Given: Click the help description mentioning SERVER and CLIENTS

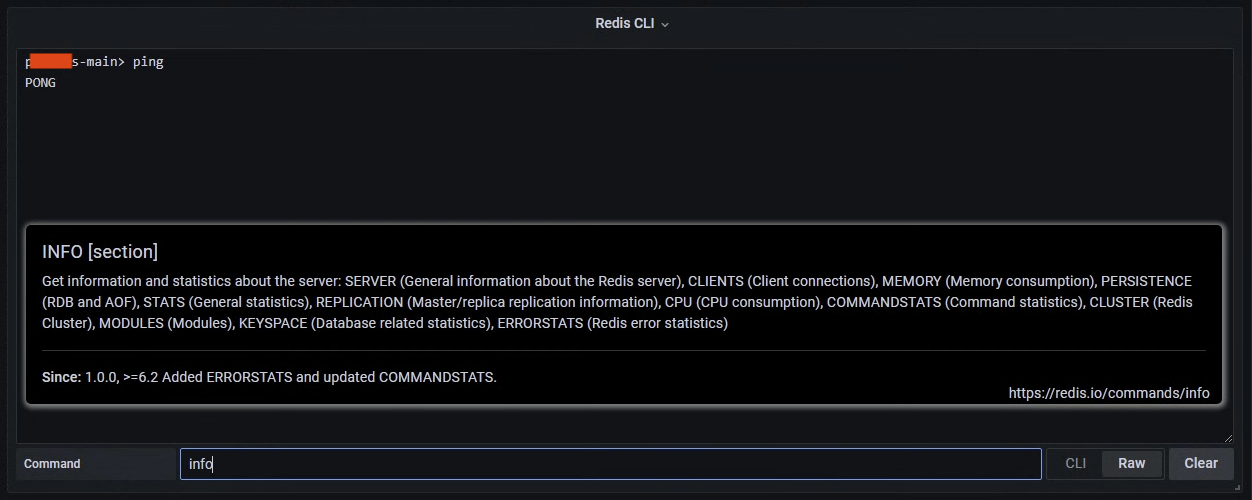Looking at the screenshot, I should tap(617, 302).
